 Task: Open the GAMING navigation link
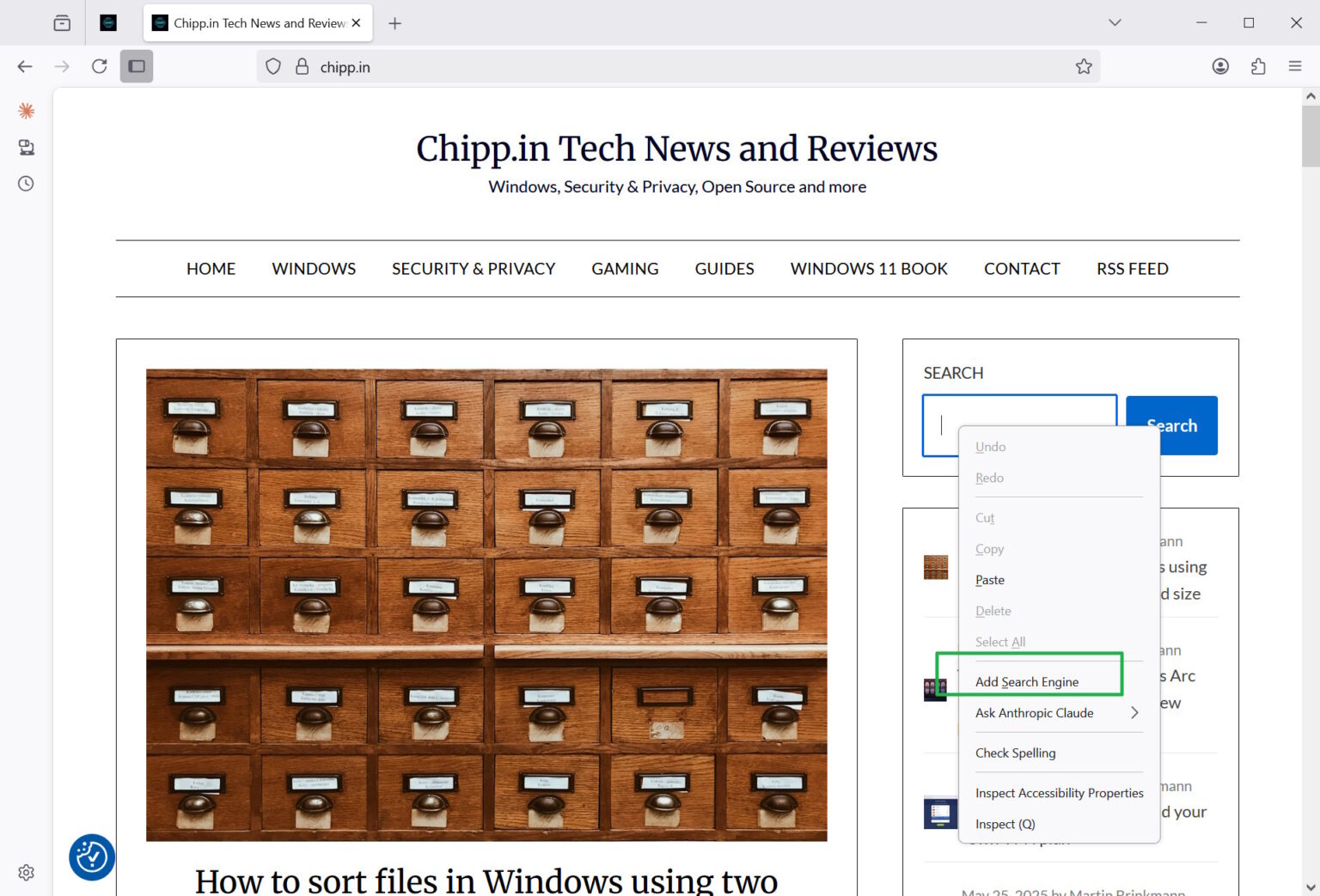(x=625, y=269)
